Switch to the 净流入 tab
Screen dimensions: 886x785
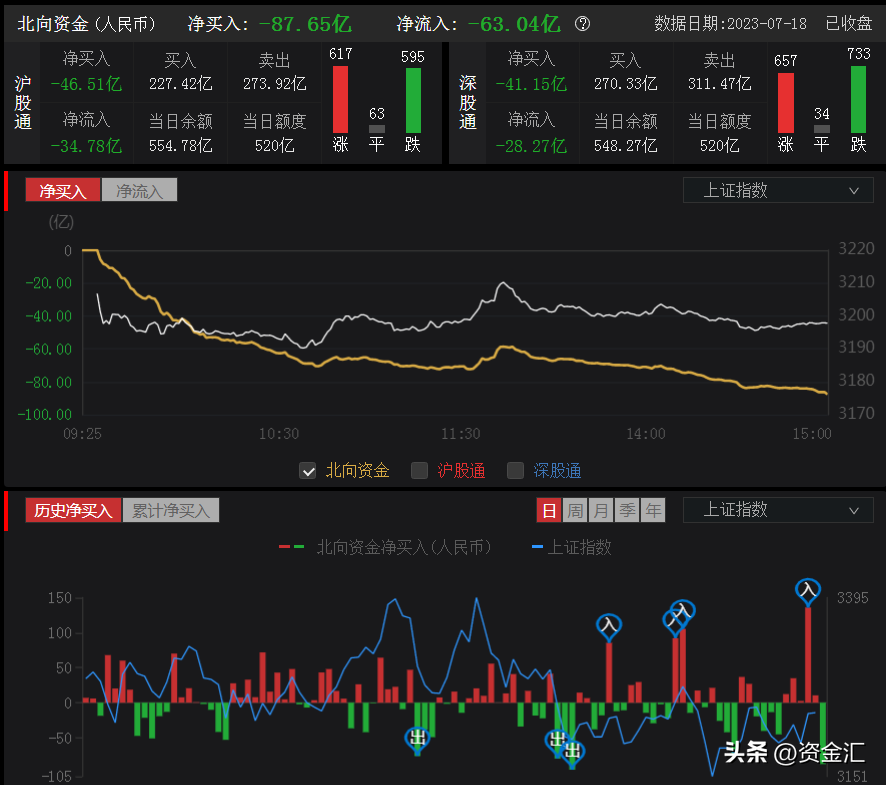click(x=139, y=190)
